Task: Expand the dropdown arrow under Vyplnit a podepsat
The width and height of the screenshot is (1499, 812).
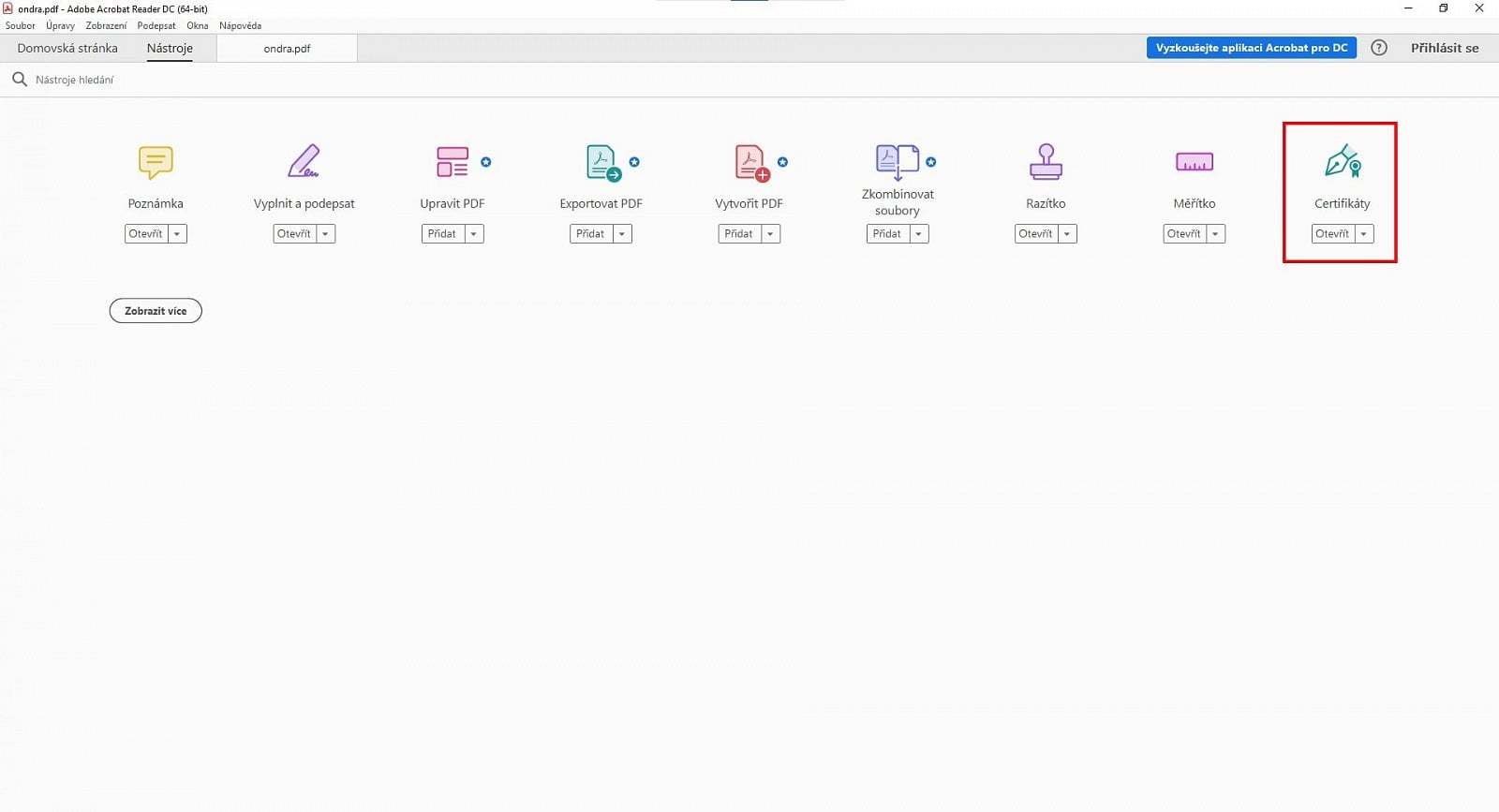Action: pos(325,234)
